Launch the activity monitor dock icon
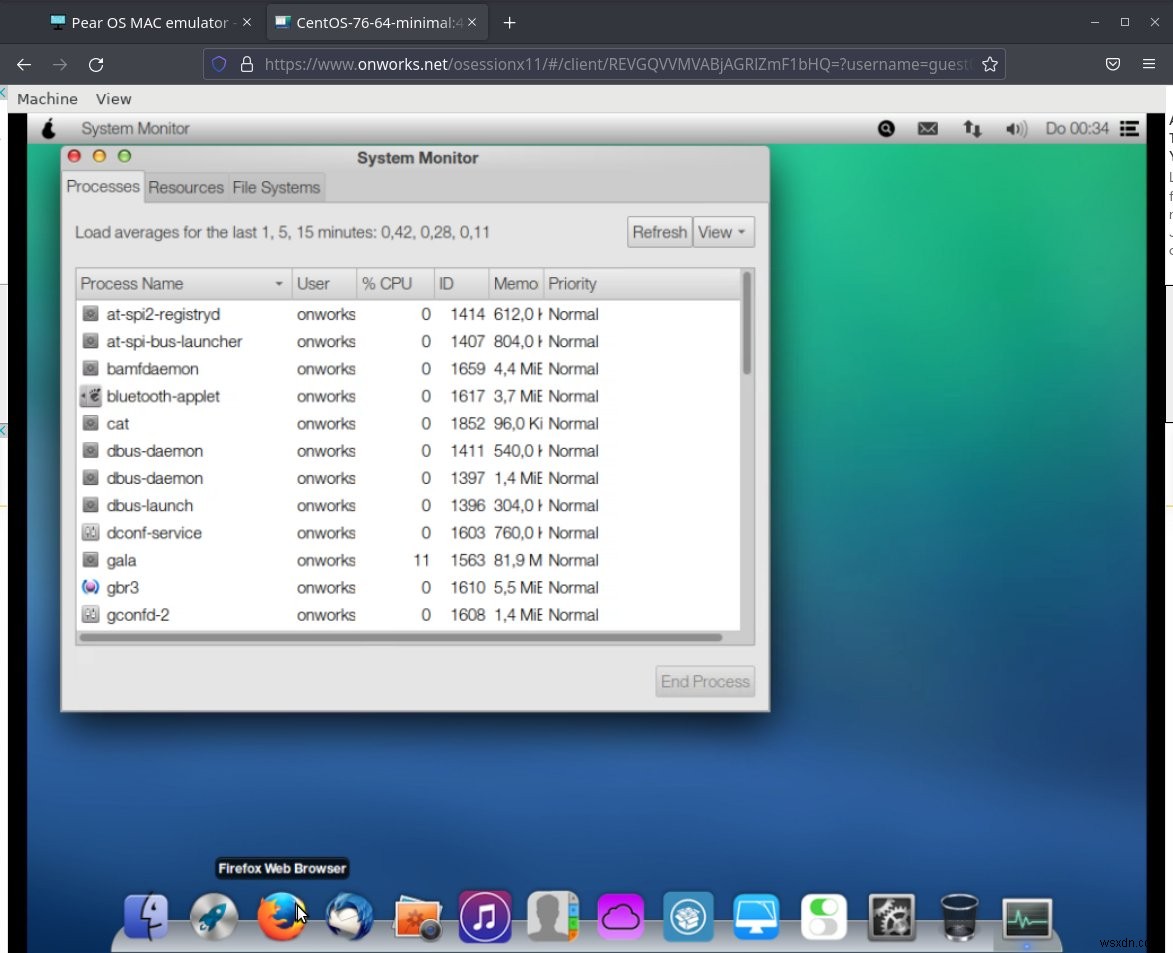 point(1027,916)
